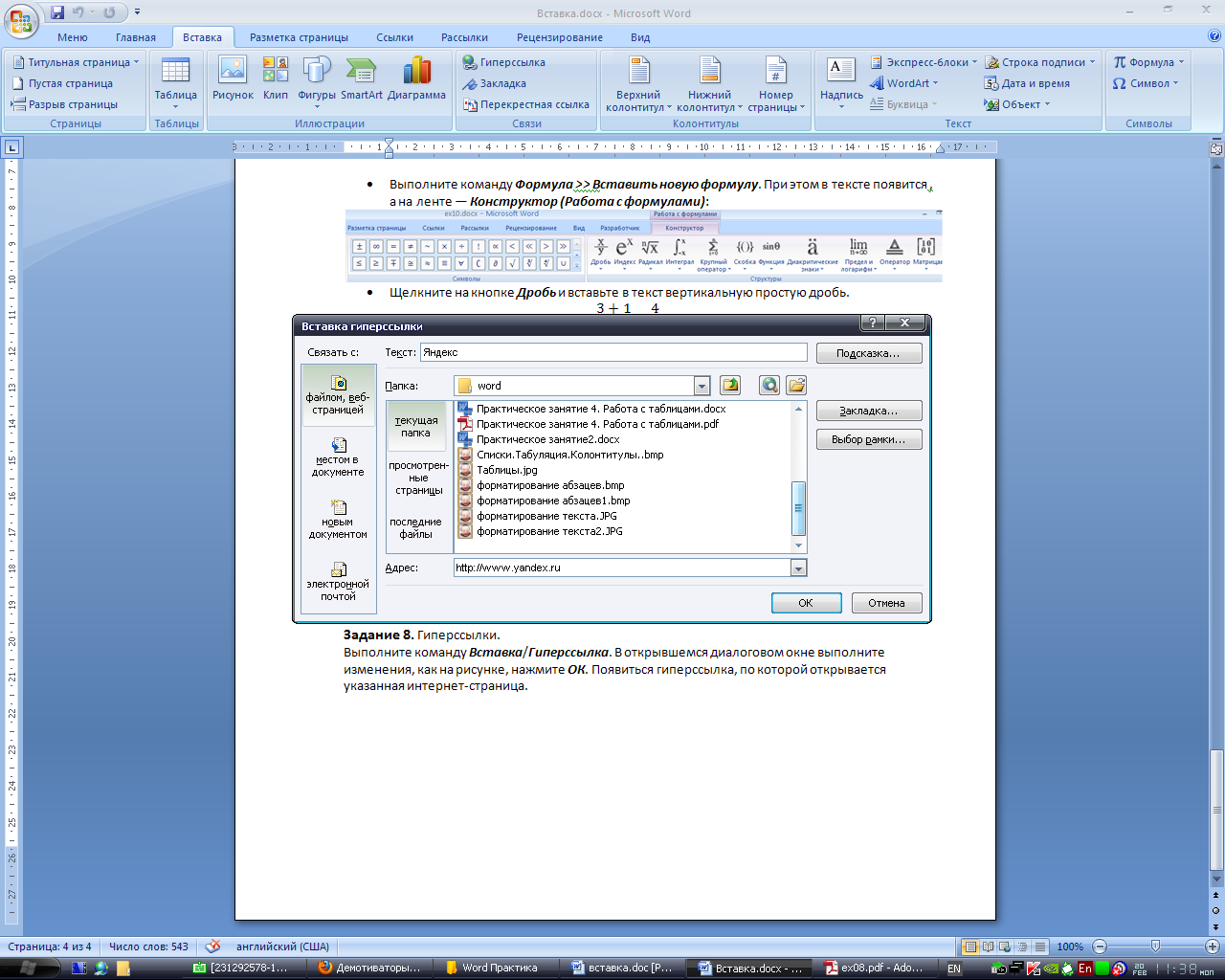Click Up One Folder icon in dialog
The image size is (1225, 980).
point(731,386)
